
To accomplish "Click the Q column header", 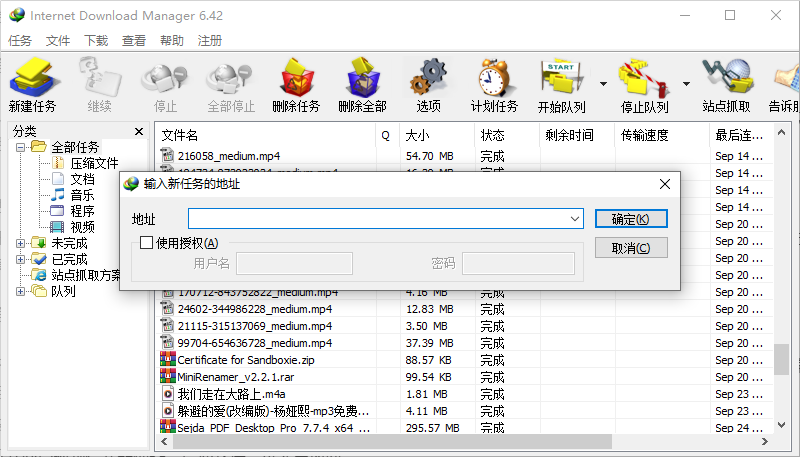I will coord(387,135).
